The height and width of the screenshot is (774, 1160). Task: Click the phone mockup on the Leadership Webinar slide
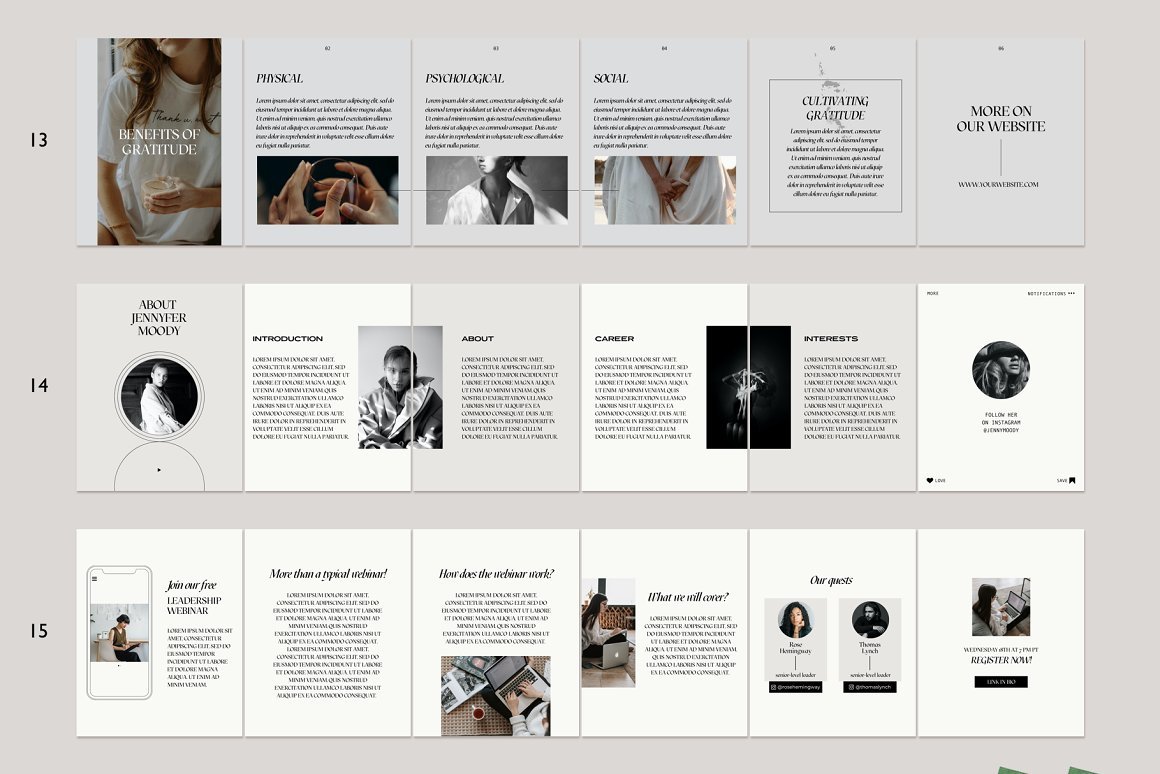118,632
